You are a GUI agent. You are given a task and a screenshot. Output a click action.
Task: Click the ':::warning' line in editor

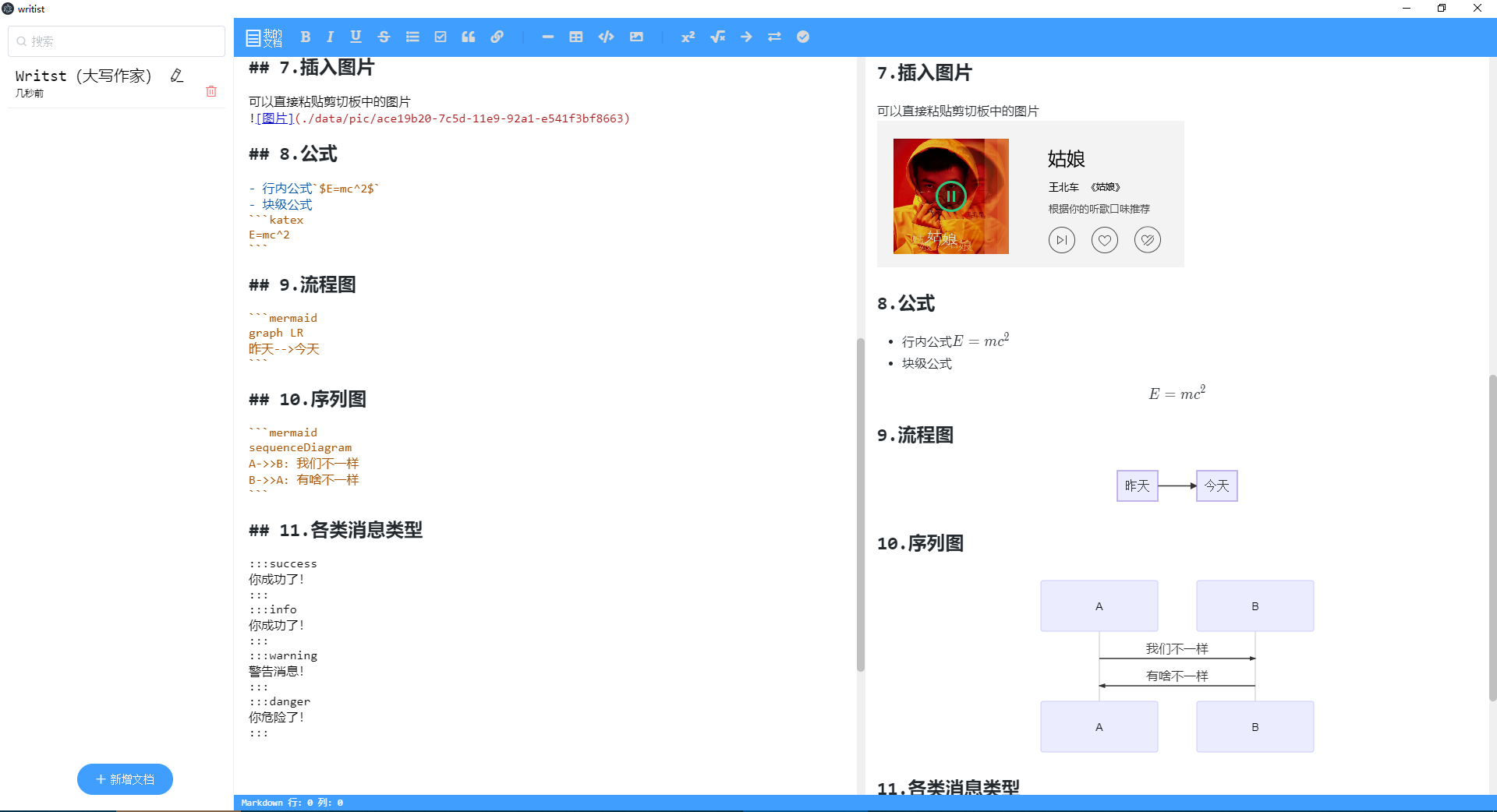[283, 655]
